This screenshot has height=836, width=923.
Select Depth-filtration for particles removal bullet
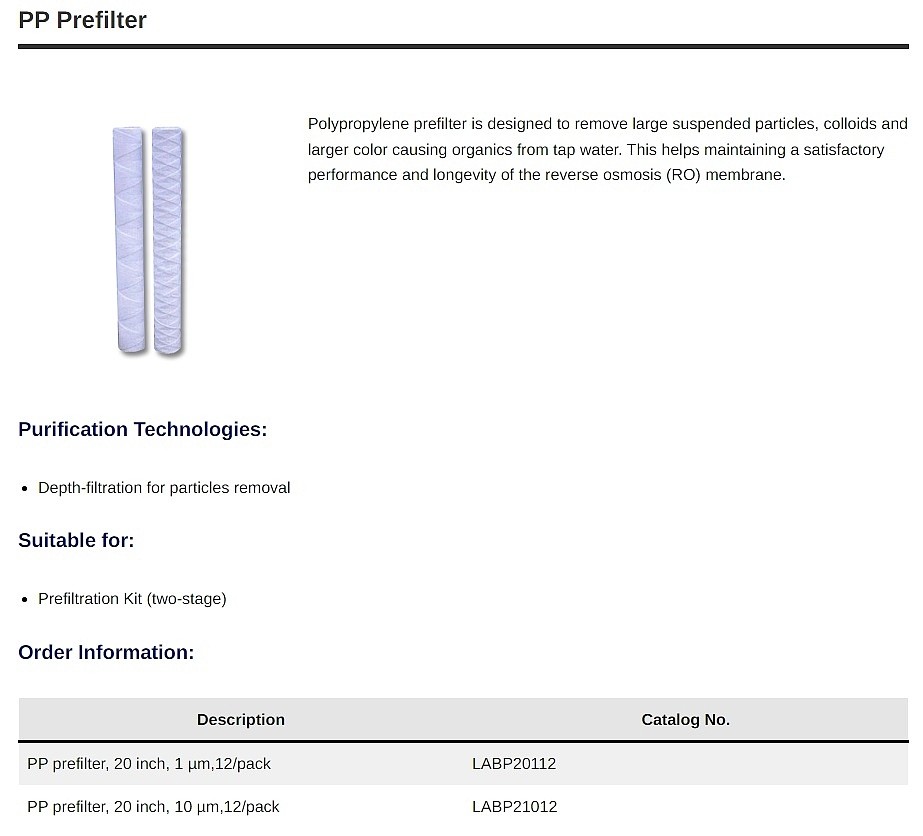click(164, 487)
